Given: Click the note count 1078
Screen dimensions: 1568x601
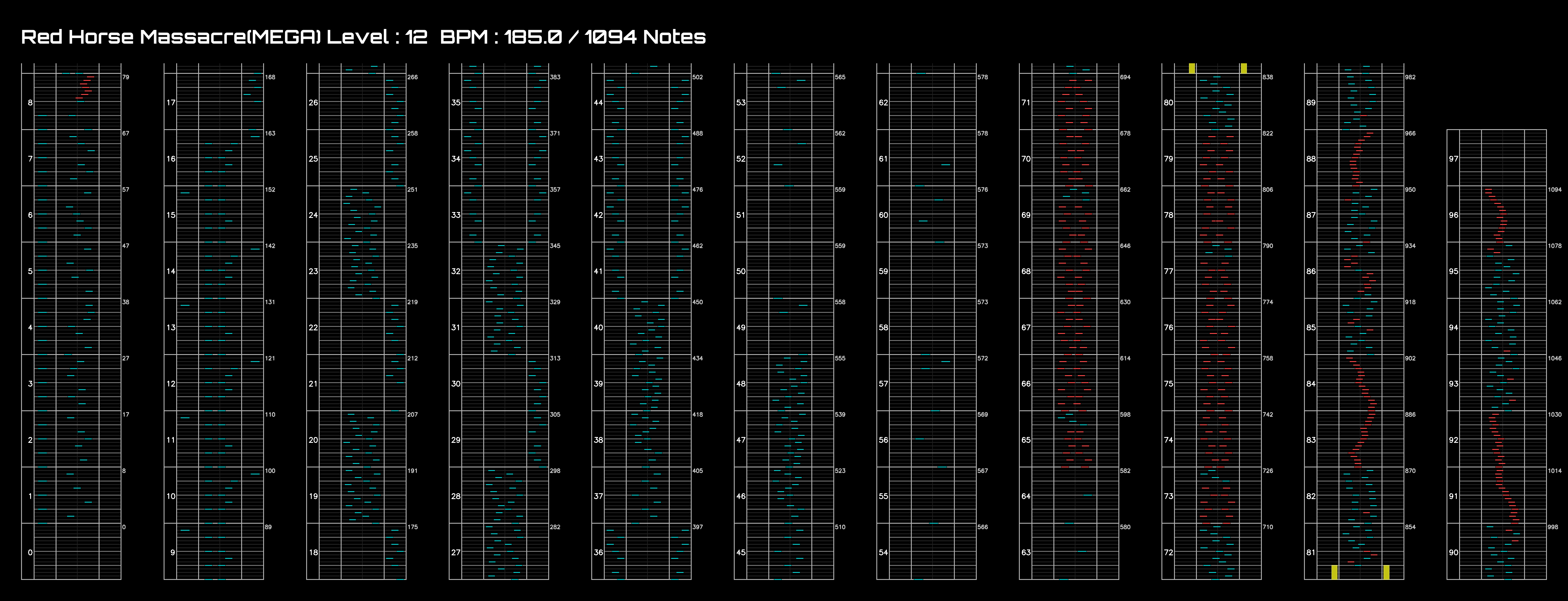Looking at the screenshot, I should click(x=1554, y=246).
